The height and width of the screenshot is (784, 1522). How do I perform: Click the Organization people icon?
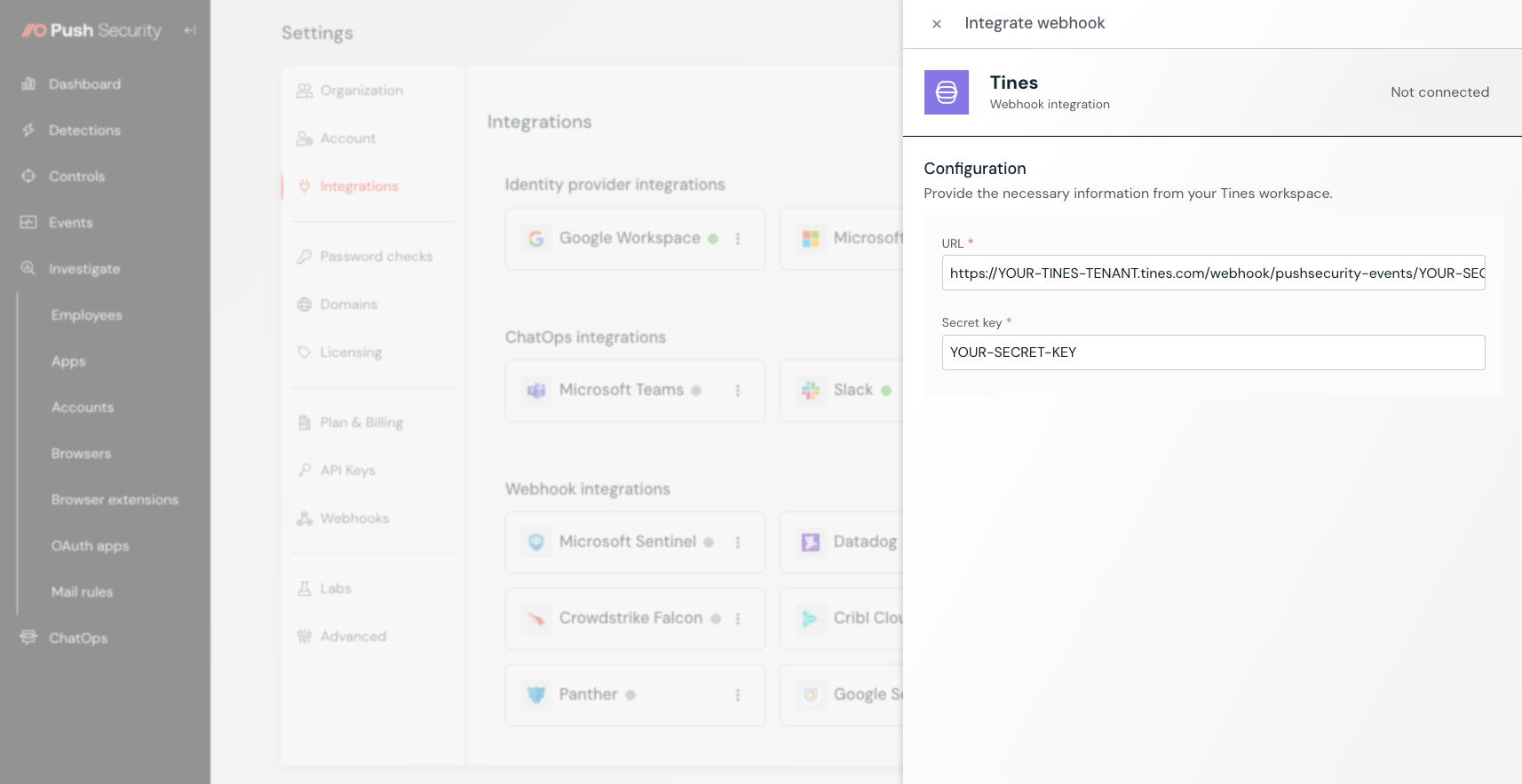pyautogui.click(x=305, y=91)
